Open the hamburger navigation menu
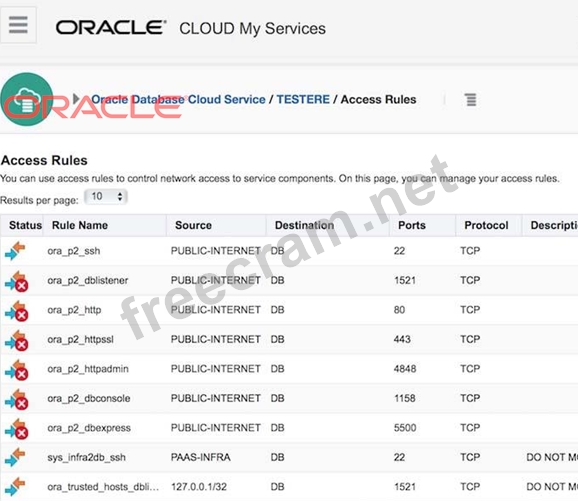Viewport: 578px width, 501px height. point(18,25)
